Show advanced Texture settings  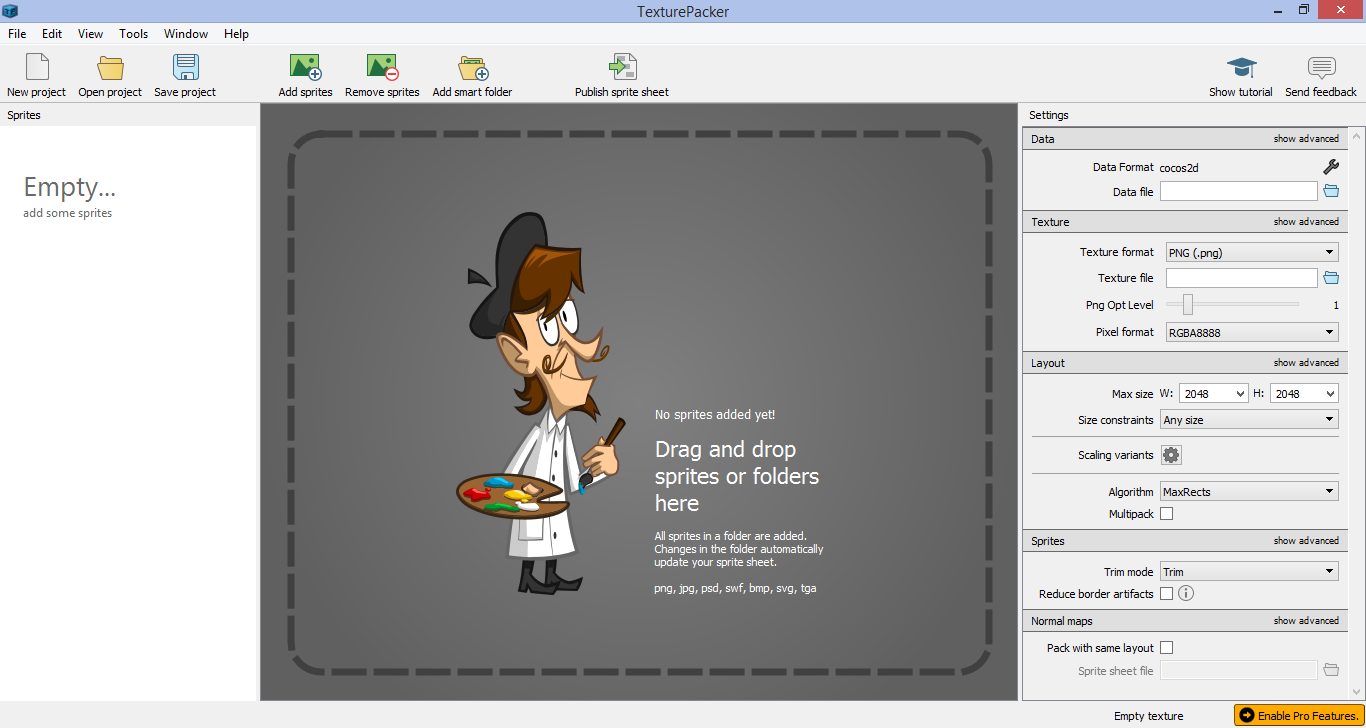click(1306, 222)
